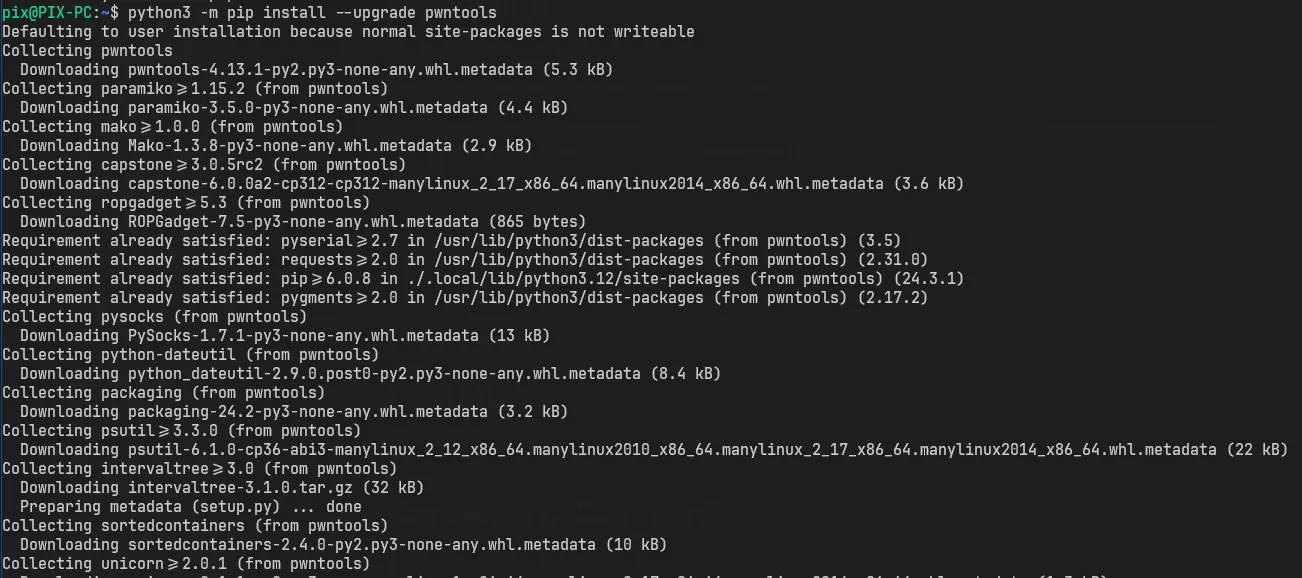Click the pix@PIX-PC shell prompt

point(60,12)
